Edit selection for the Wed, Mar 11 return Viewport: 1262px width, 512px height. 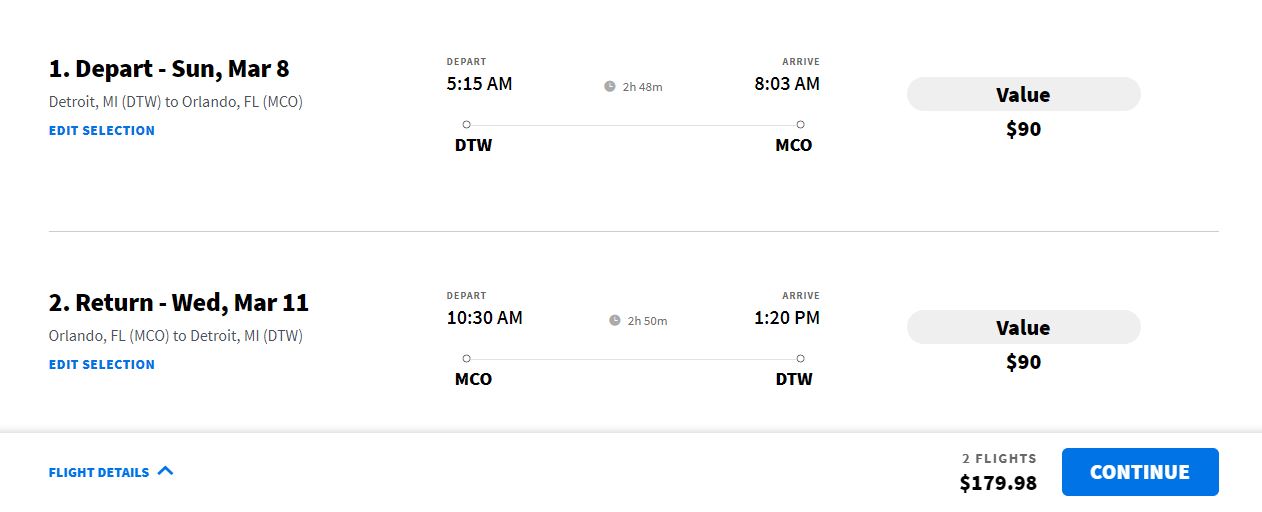(x=102, y=364)
